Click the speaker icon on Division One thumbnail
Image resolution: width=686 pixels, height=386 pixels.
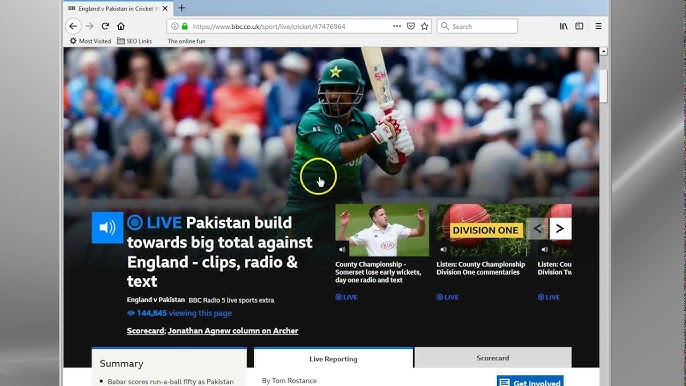coord(443,249)
